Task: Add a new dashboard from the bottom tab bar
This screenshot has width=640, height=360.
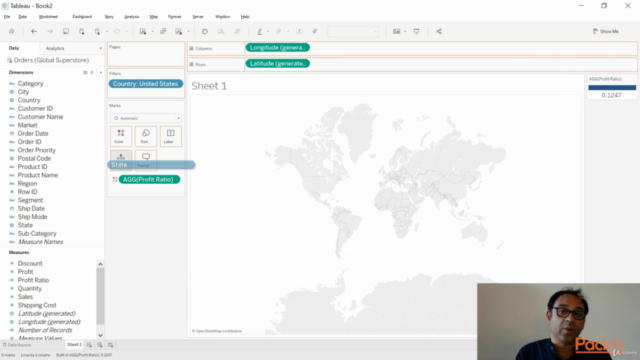Action: (x=100, y=345)
